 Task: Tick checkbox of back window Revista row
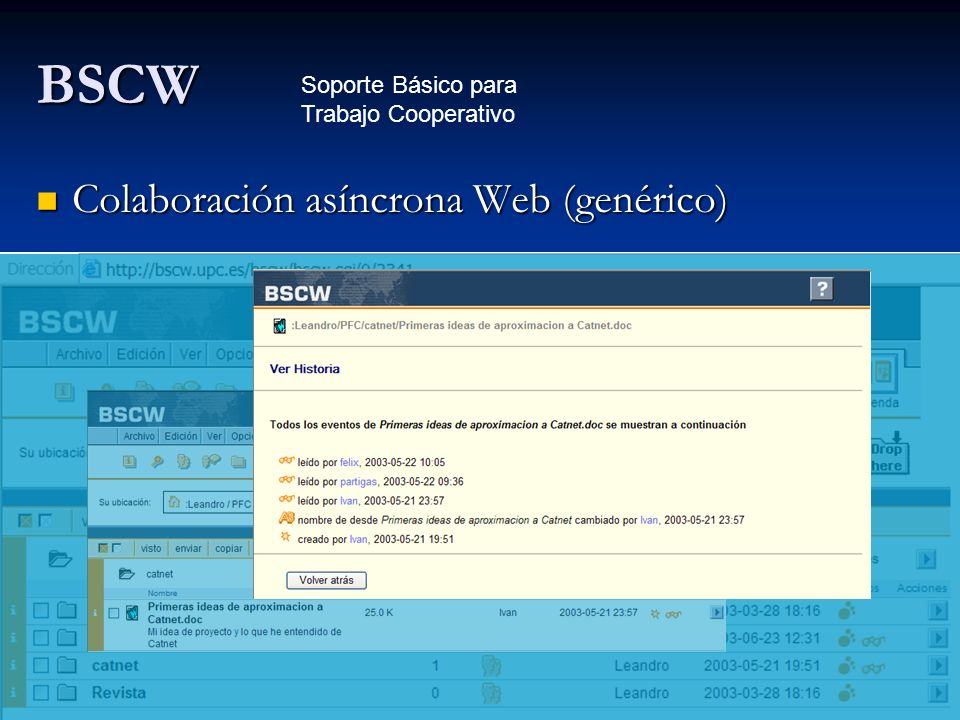coord(41,693)
